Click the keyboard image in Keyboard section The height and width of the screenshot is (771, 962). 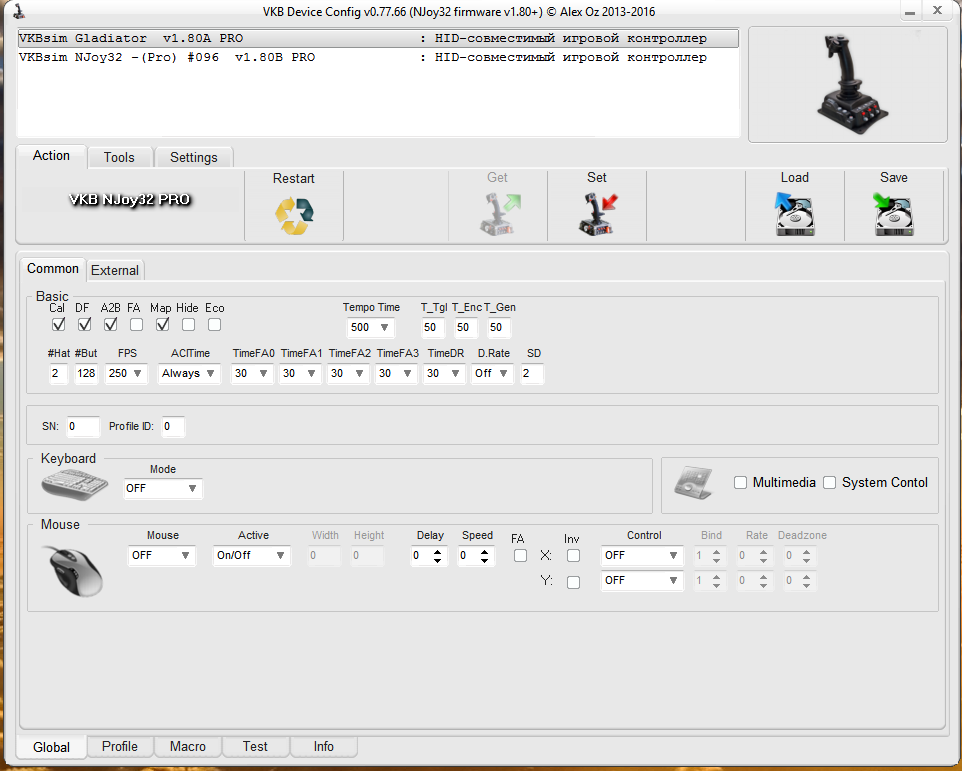[75, 485]
